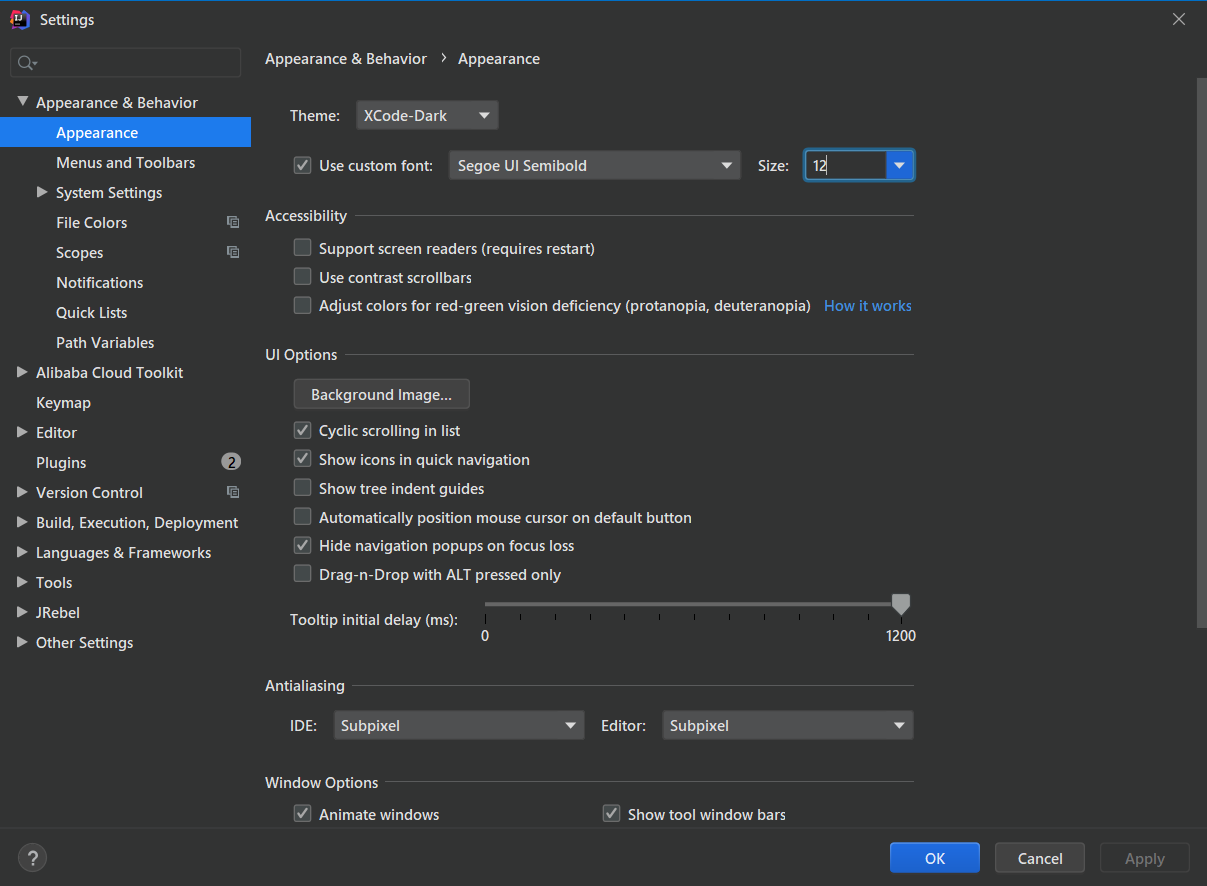This screenshot has width=1207, height=886.
Task: Uncheck Animate windows option
Action: point(302,815)
